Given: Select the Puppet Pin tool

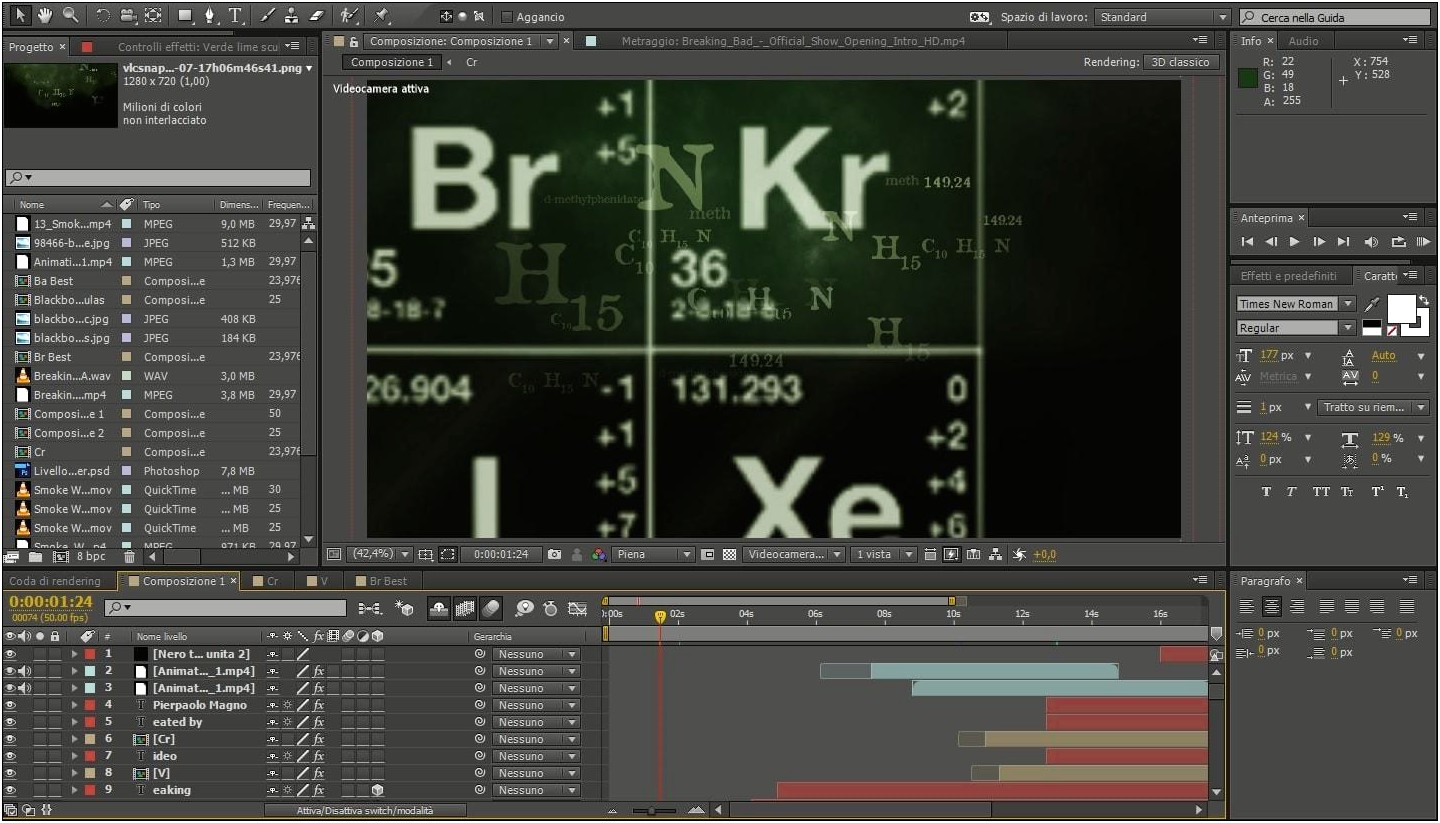Looking at the screenshot, I should pyautogui.click(x=381, y=16).
